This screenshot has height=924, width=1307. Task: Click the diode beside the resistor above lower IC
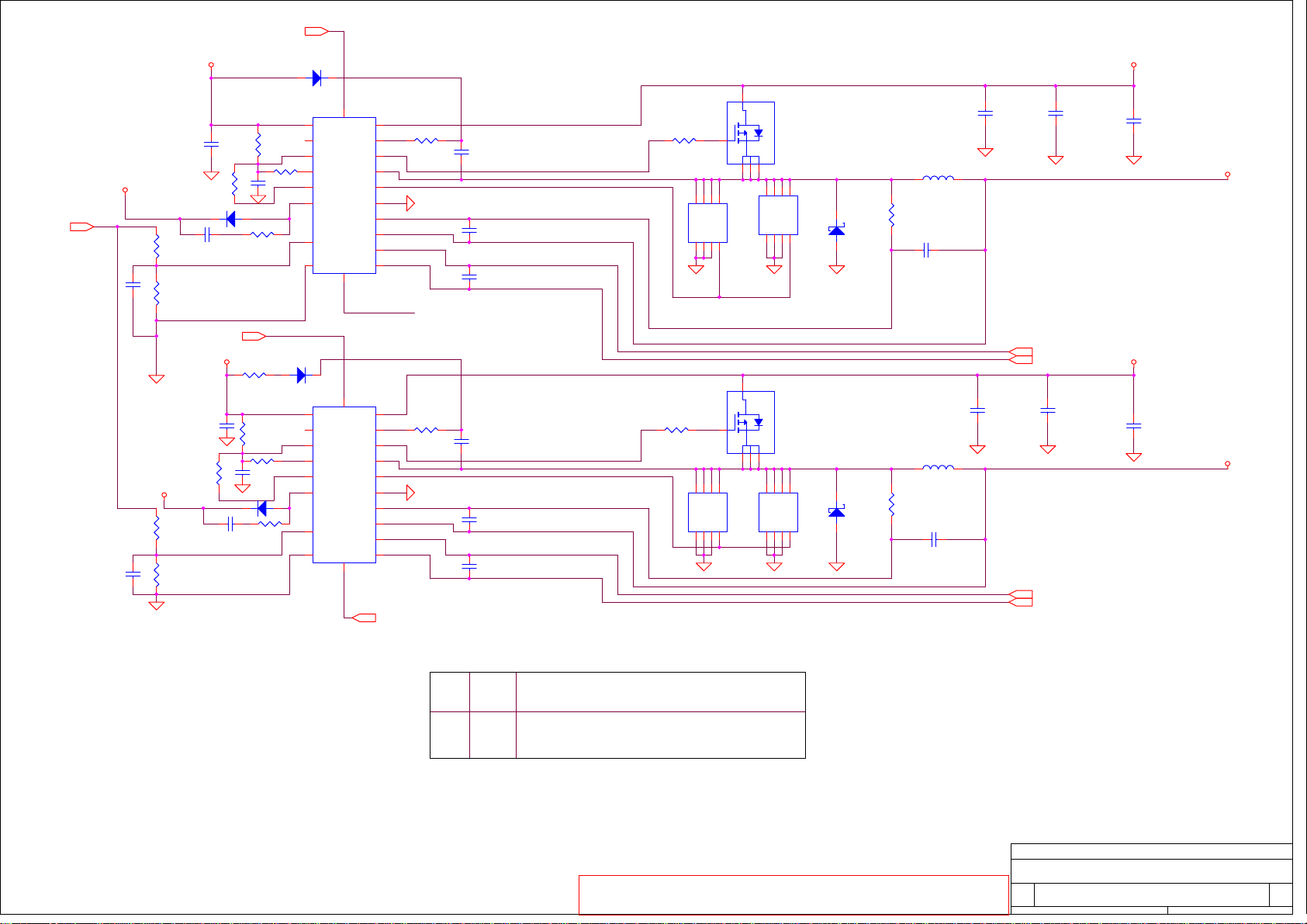click(302, 375)
